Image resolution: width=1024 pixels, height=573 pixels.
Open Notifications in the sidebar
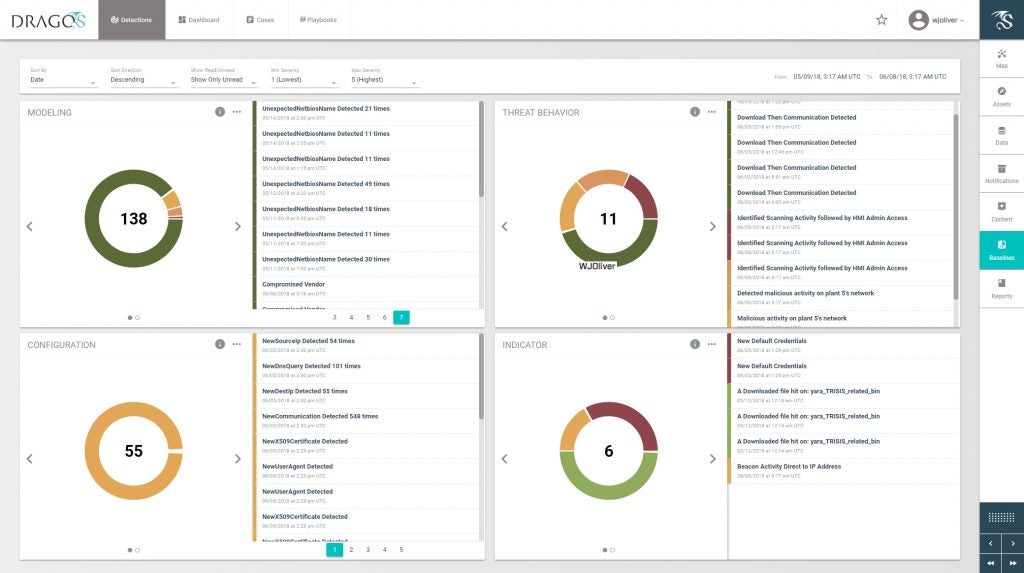pos(1001,174)
